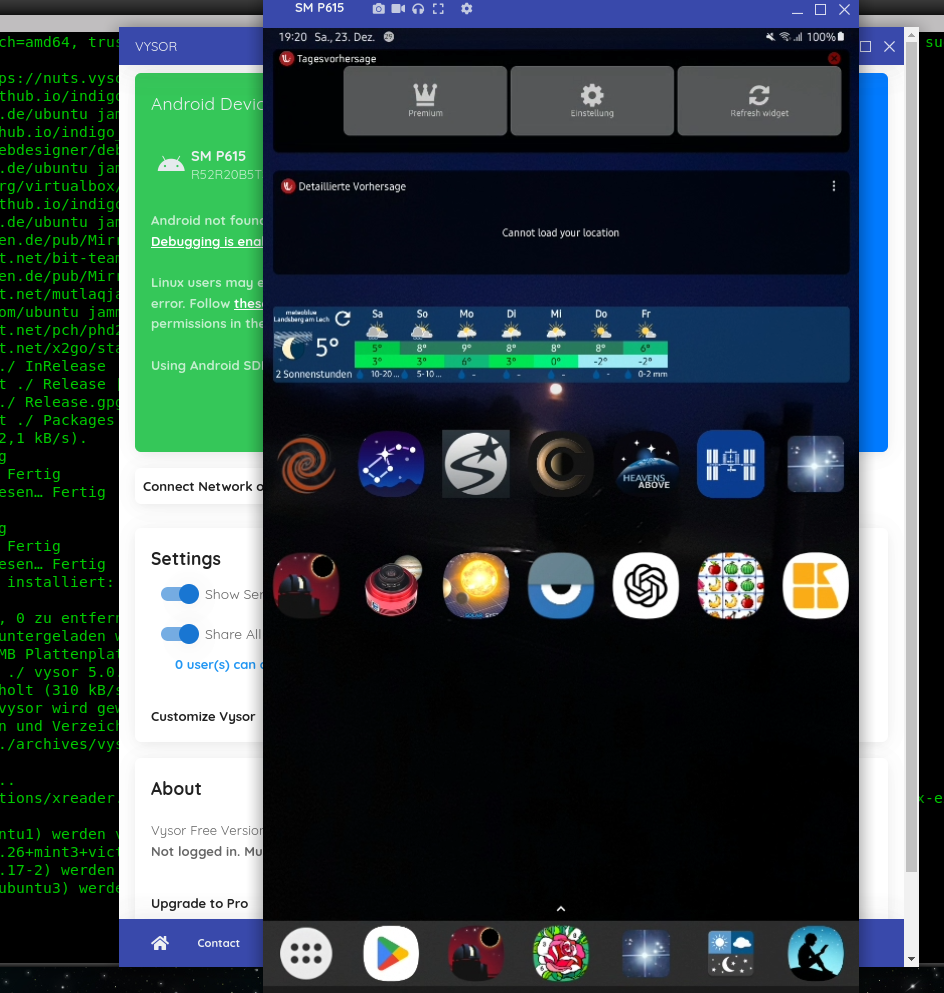Image resolution: width=944 pixels, height=993 pixels.
Task: Open the bright star field app in the top row
Action: pyautogui.click(x=815, y=464)
